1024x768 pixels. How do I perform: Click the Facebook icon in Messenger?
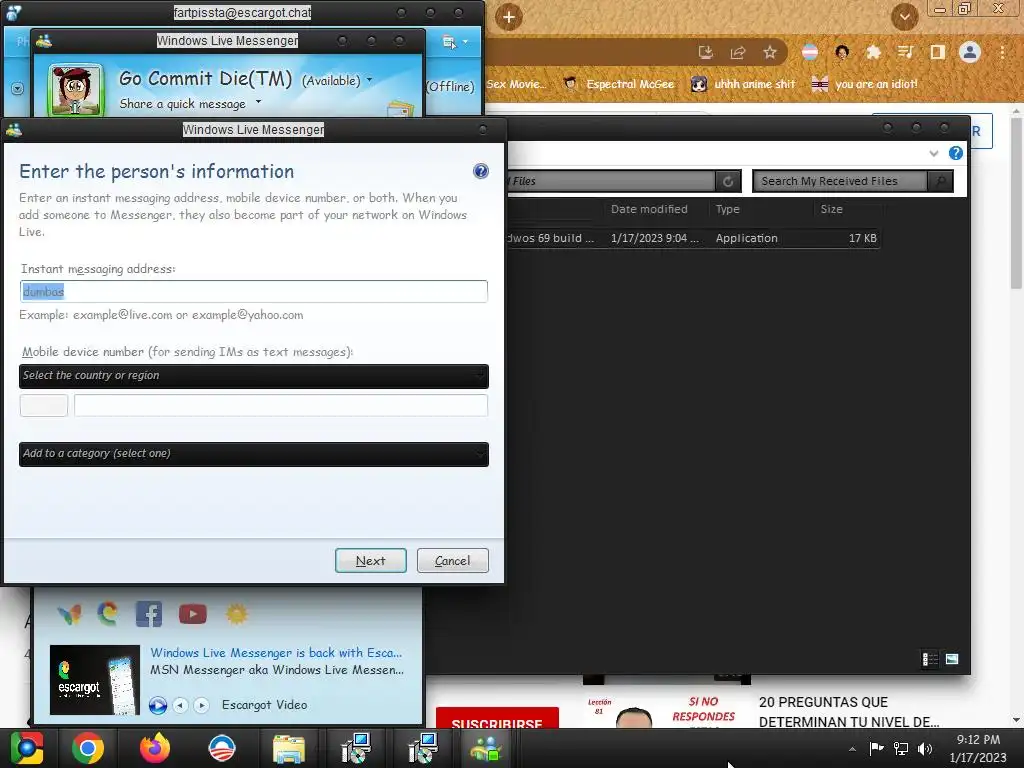coord(149,614)
